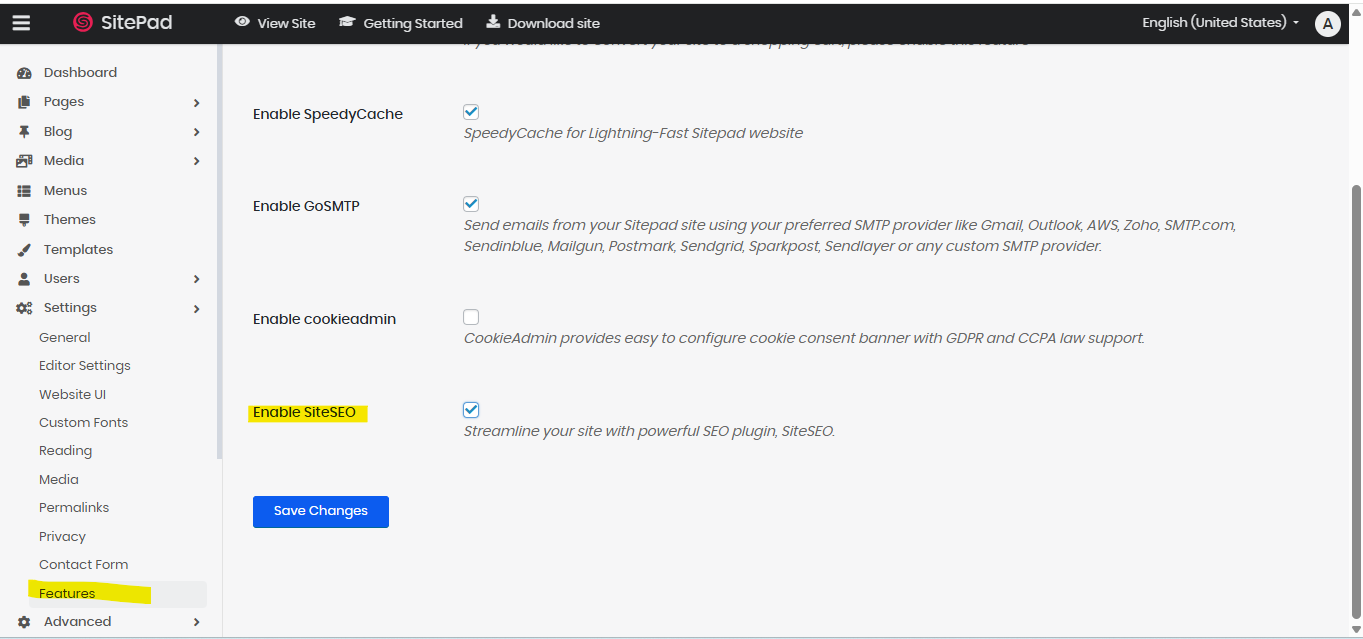Open the English language dropdown
This screenshot has width=1363, height=639.
click(x=1220, y=23)
